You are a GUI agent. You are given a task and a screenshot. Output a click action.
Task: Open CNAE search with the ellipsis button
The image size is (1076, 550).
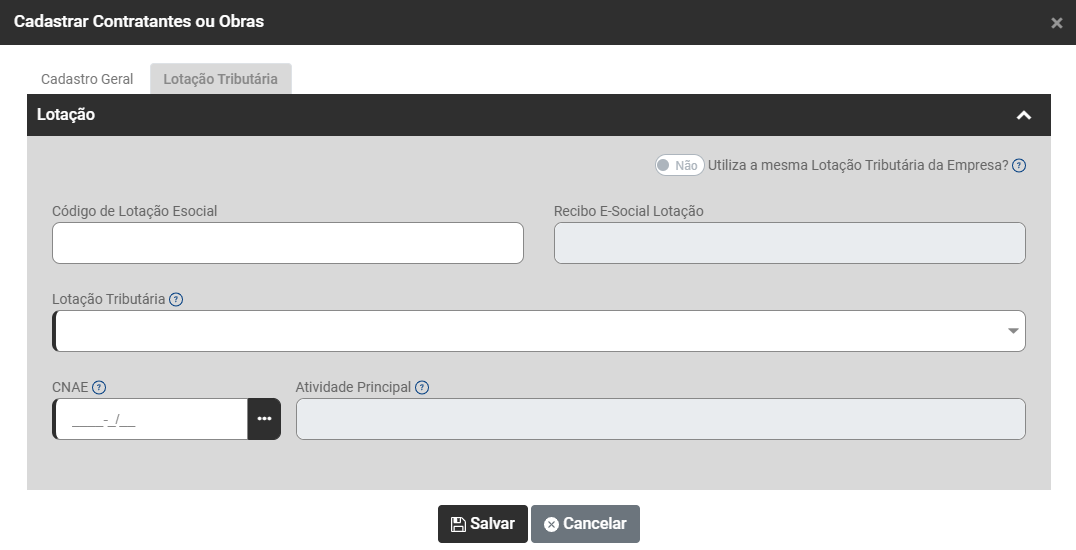tap(264, 419)
